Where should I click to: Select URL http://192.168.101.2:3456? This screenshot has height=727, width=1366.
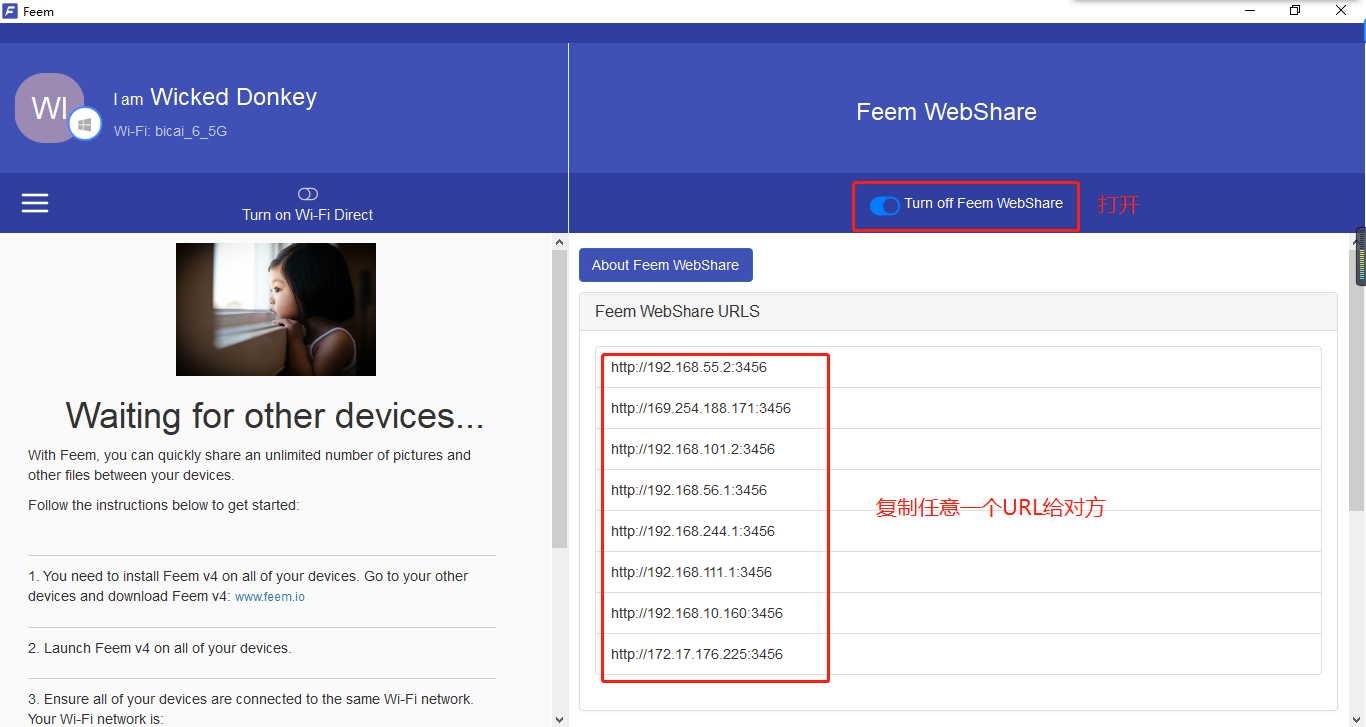tap(692, 449)
